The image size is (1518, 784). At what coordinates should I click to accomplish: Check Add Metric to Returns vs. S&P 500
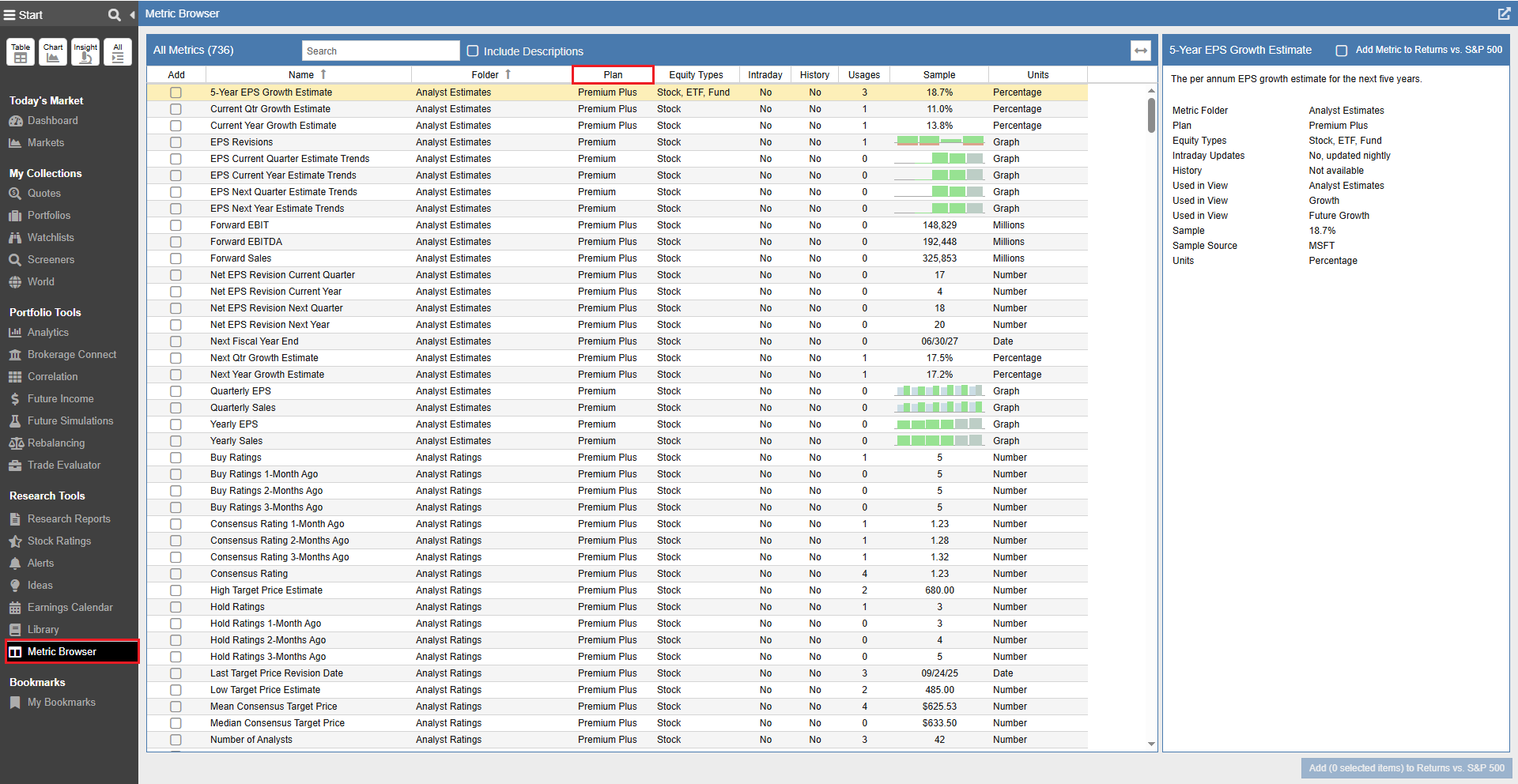click(x=1341, y=51)
